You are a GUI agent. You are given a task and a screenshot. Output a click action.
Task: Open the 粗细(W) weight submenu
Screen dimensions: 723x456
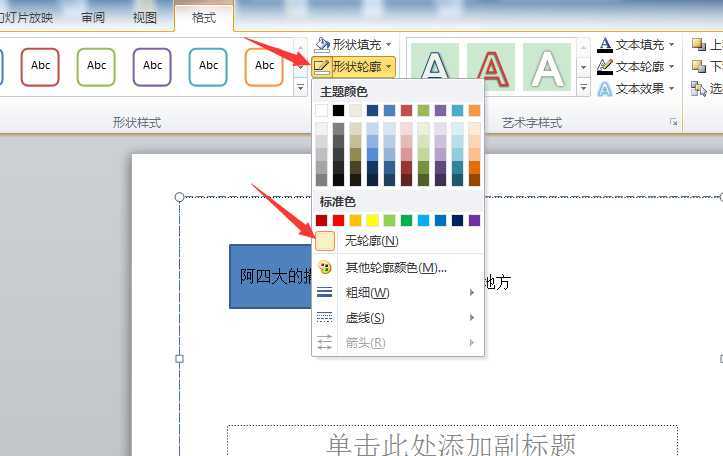click(398, 293)
